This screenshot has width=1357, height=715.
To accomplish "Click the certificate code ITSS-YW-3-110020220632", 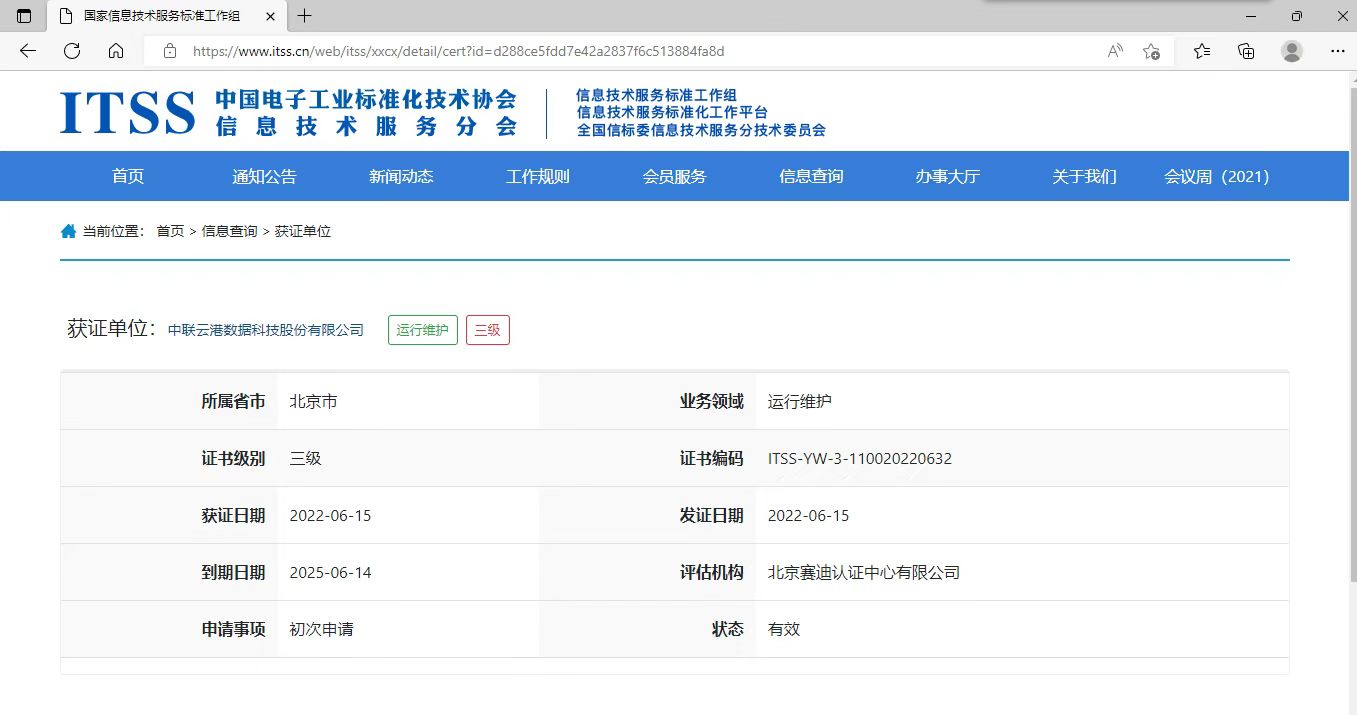I will pos(860,459).
